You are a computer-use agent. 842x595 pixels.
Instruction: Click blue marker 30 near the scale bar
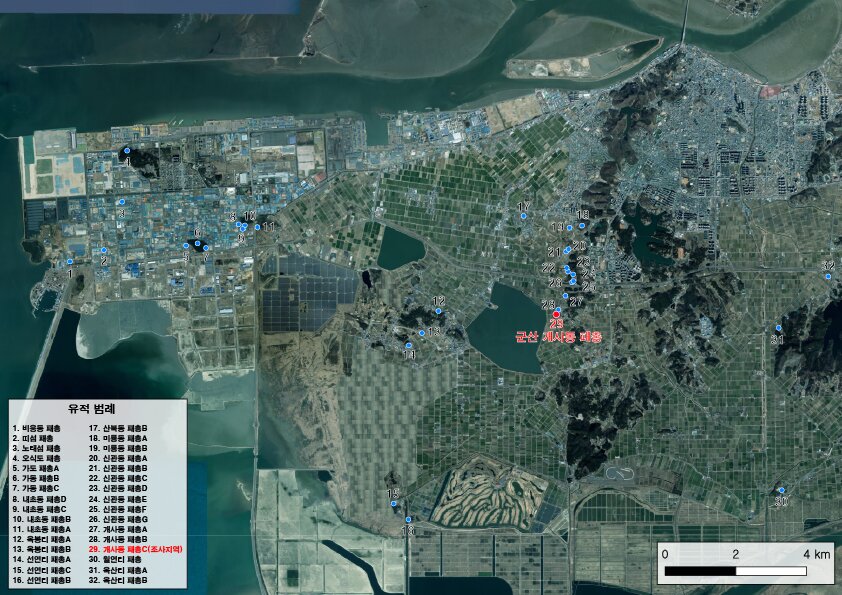[780, 491]
